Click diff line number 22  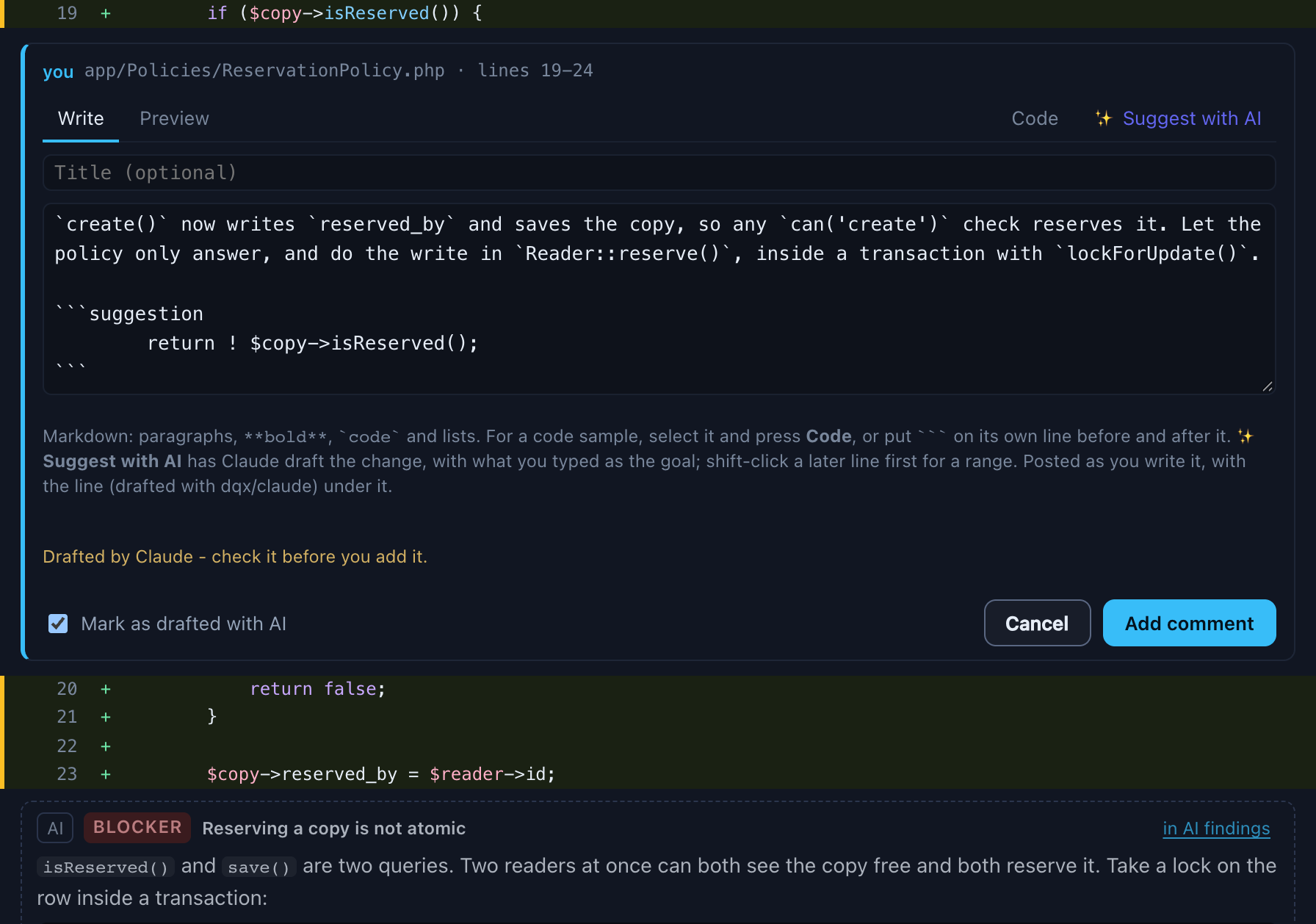point(67,746)
